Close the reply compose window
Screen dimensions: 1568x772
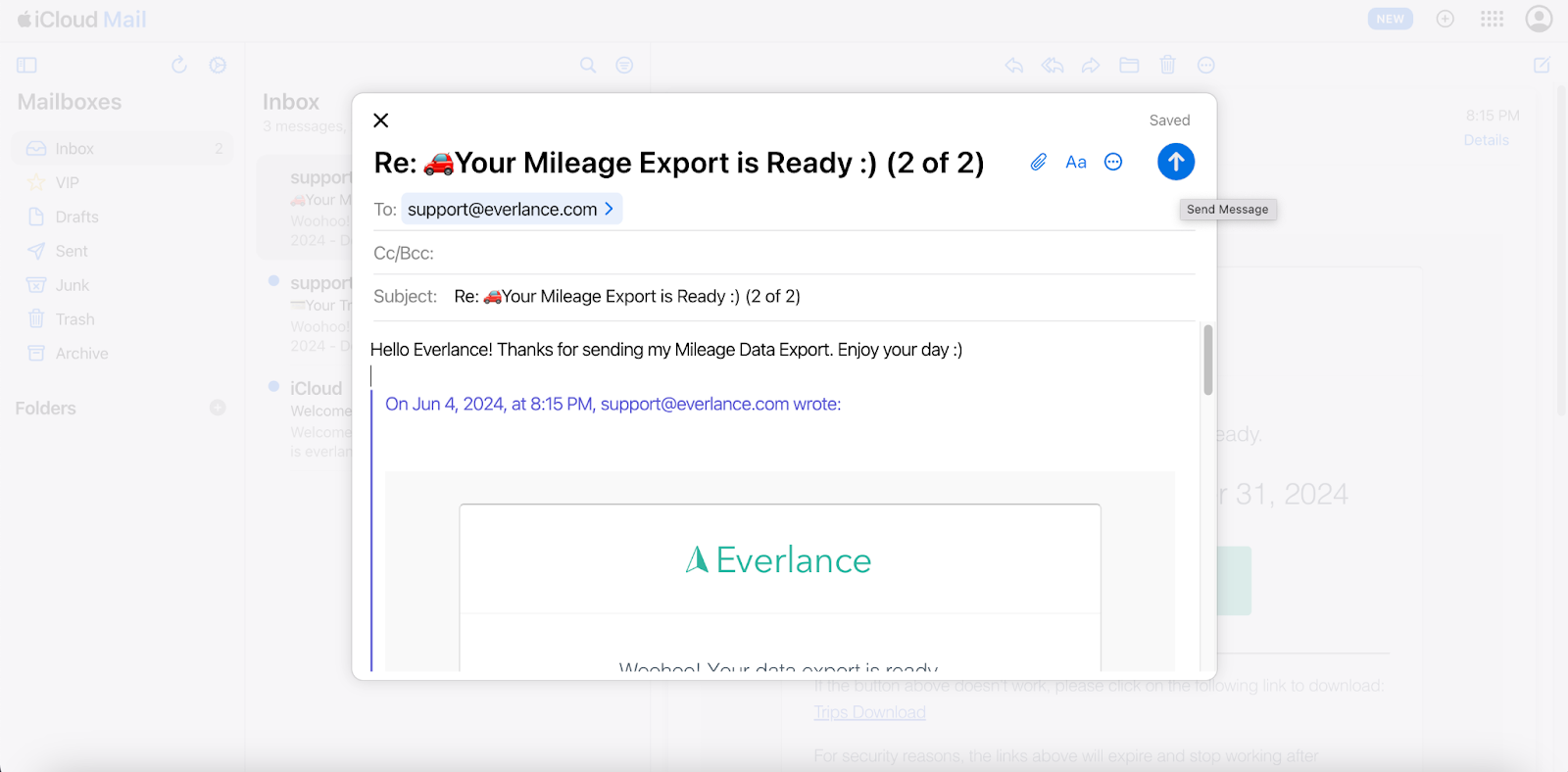(x=381, y=121)
